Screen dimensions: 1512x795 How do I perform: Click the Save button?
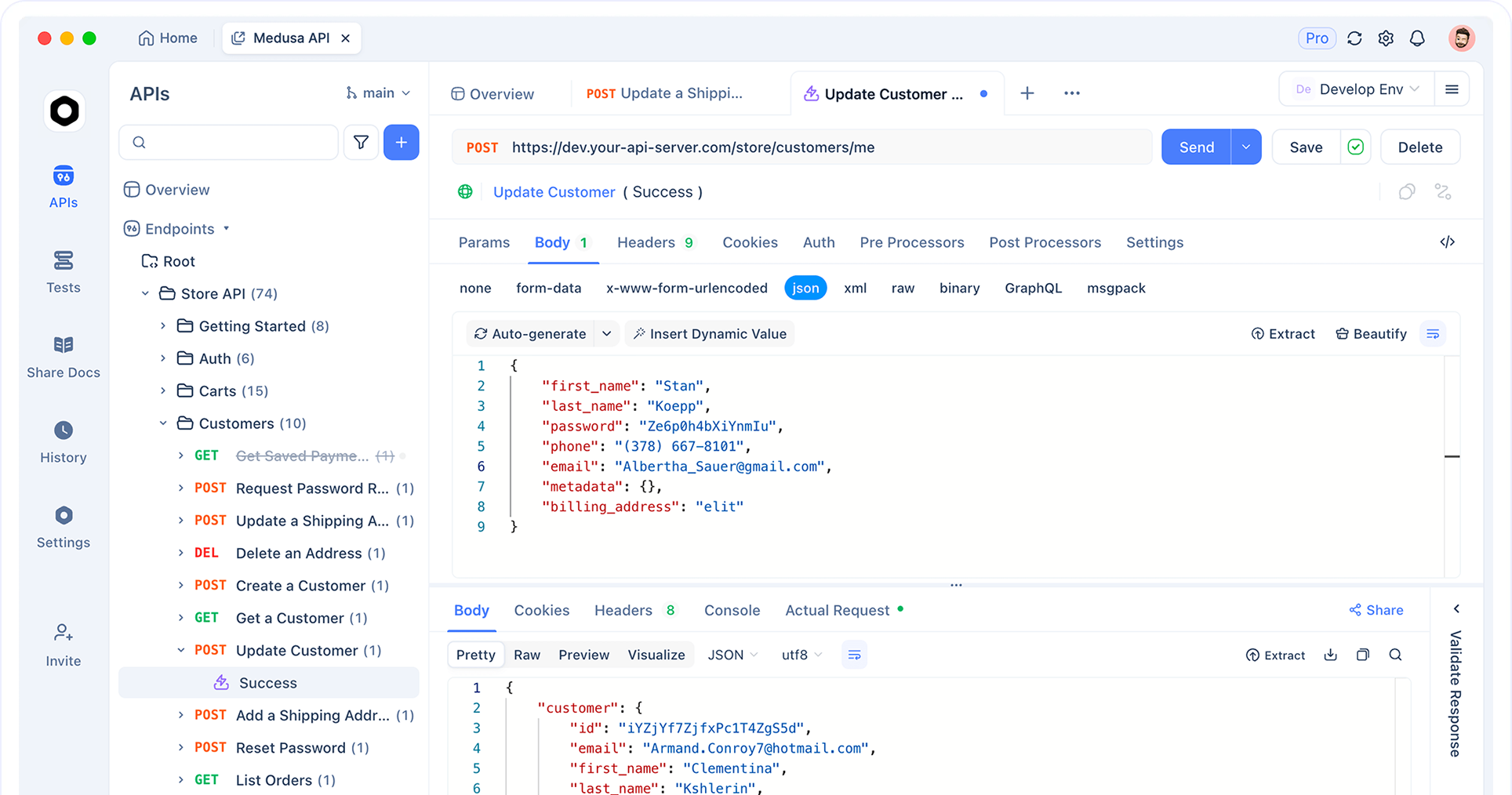1306,147
